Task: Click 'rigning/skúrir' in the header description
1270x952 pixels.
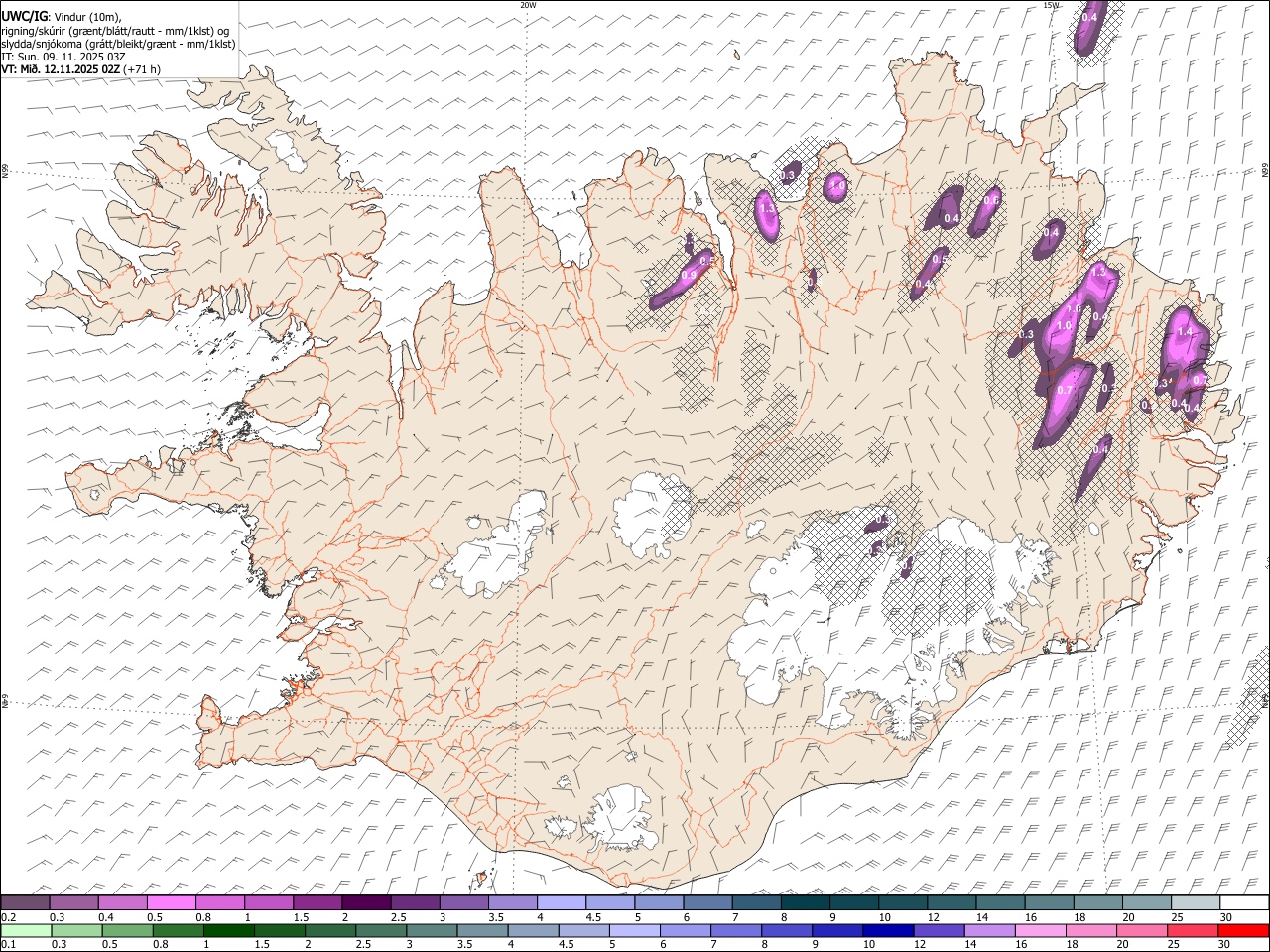Action: coord(35,31)
